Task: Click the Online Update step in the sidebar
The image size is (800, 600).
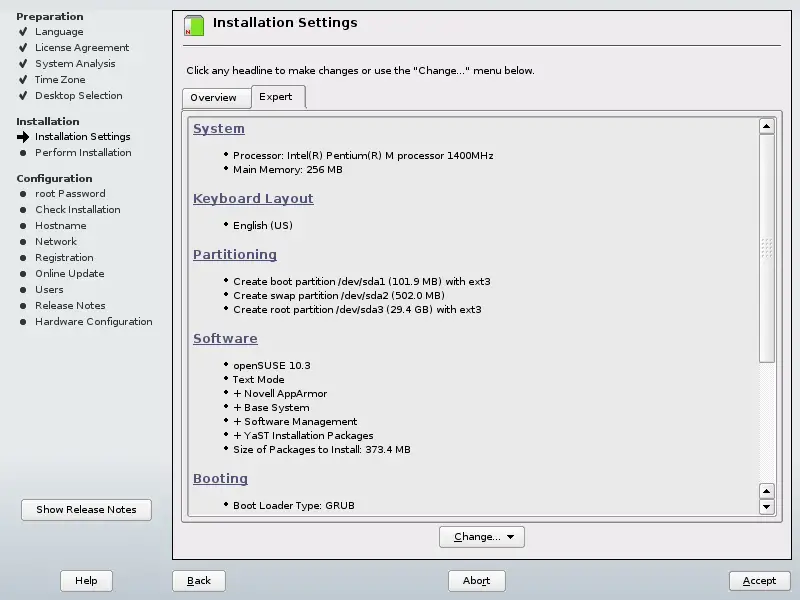Action: tap(69, 273)
